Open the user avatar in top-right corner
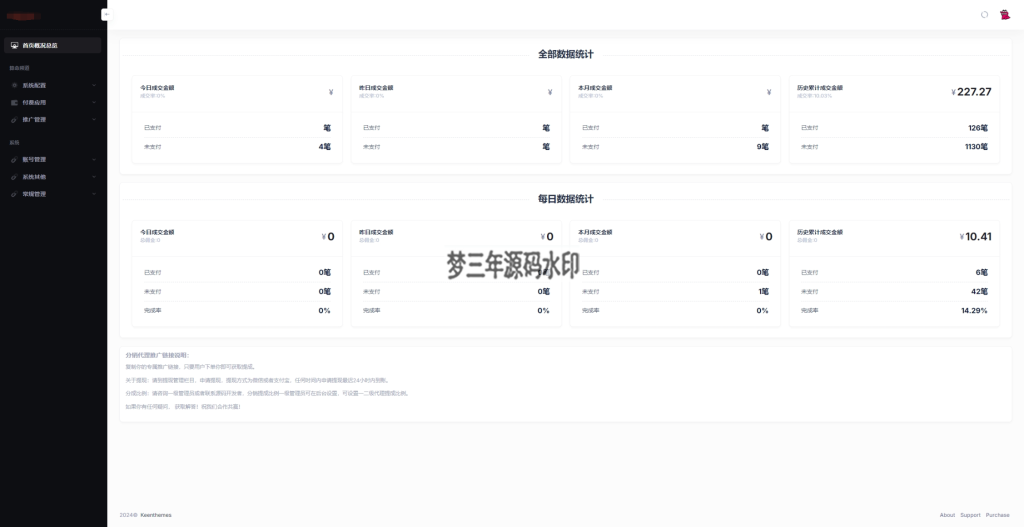 [1004, 14]
